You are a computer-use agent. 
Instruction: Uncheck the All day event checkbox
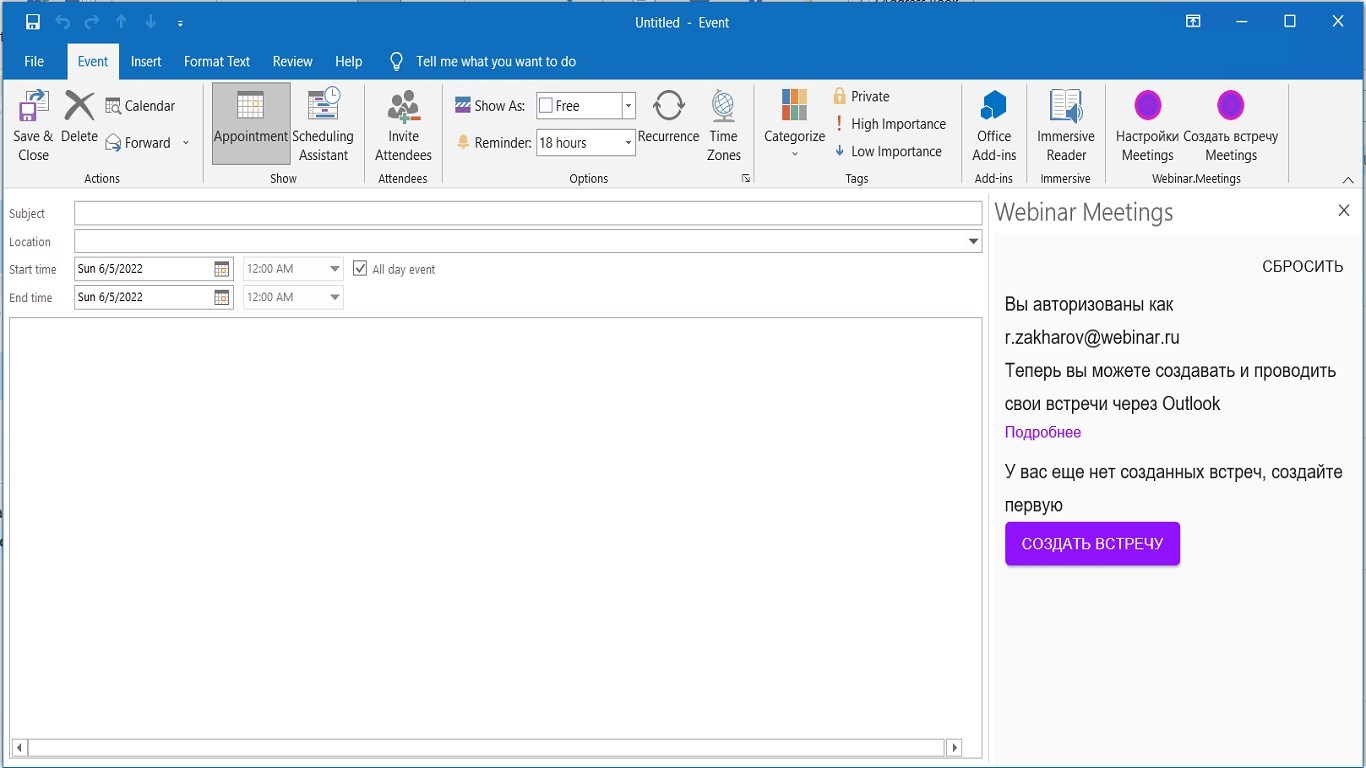[x=361, y=269]
